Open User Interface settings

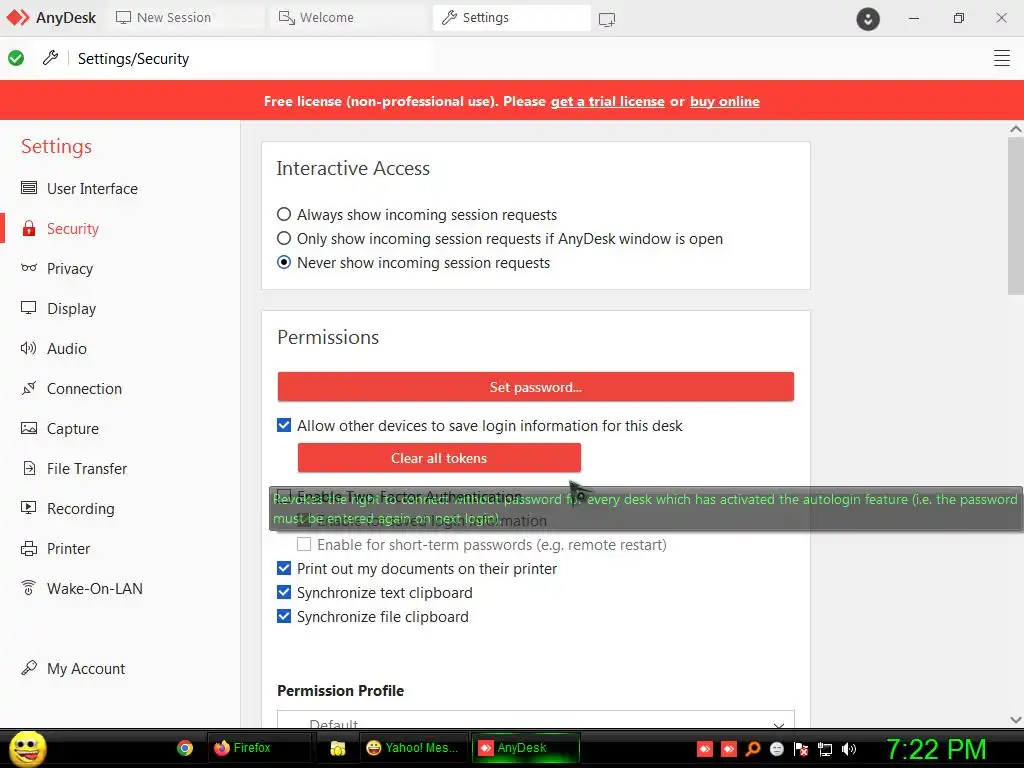(92, 189)
